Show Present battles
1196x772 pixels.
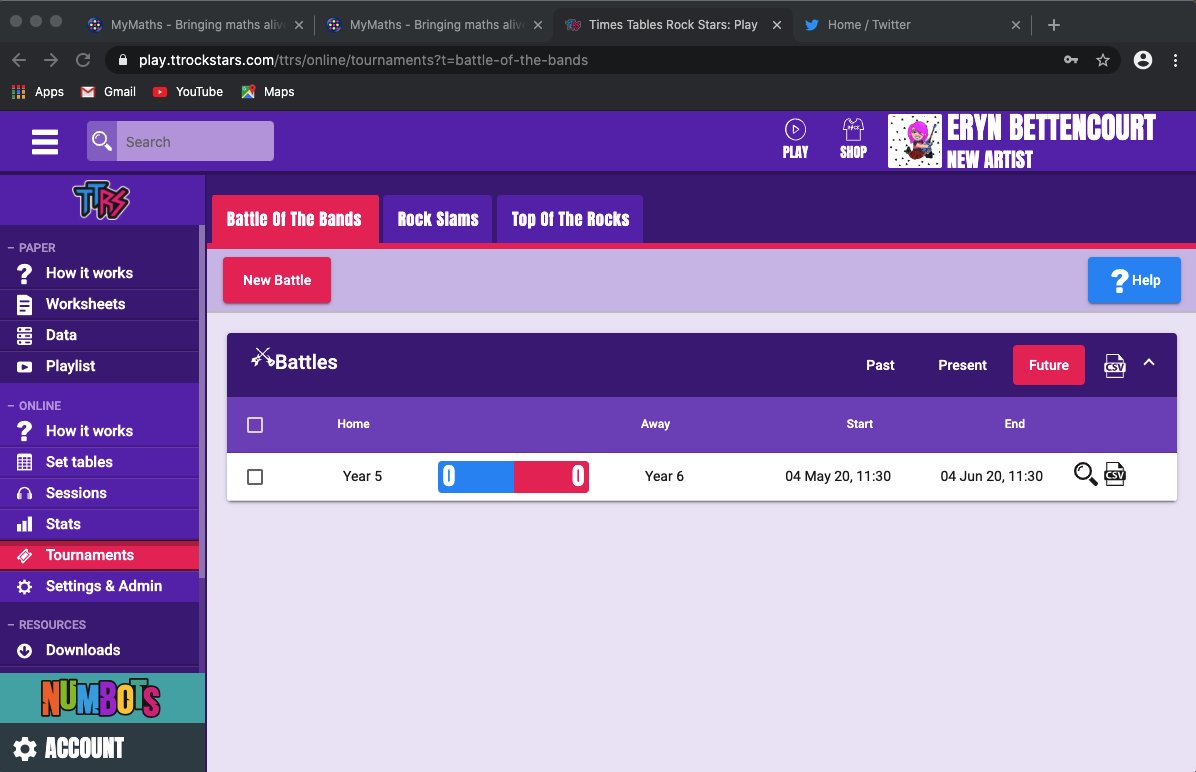coord(962,365)
